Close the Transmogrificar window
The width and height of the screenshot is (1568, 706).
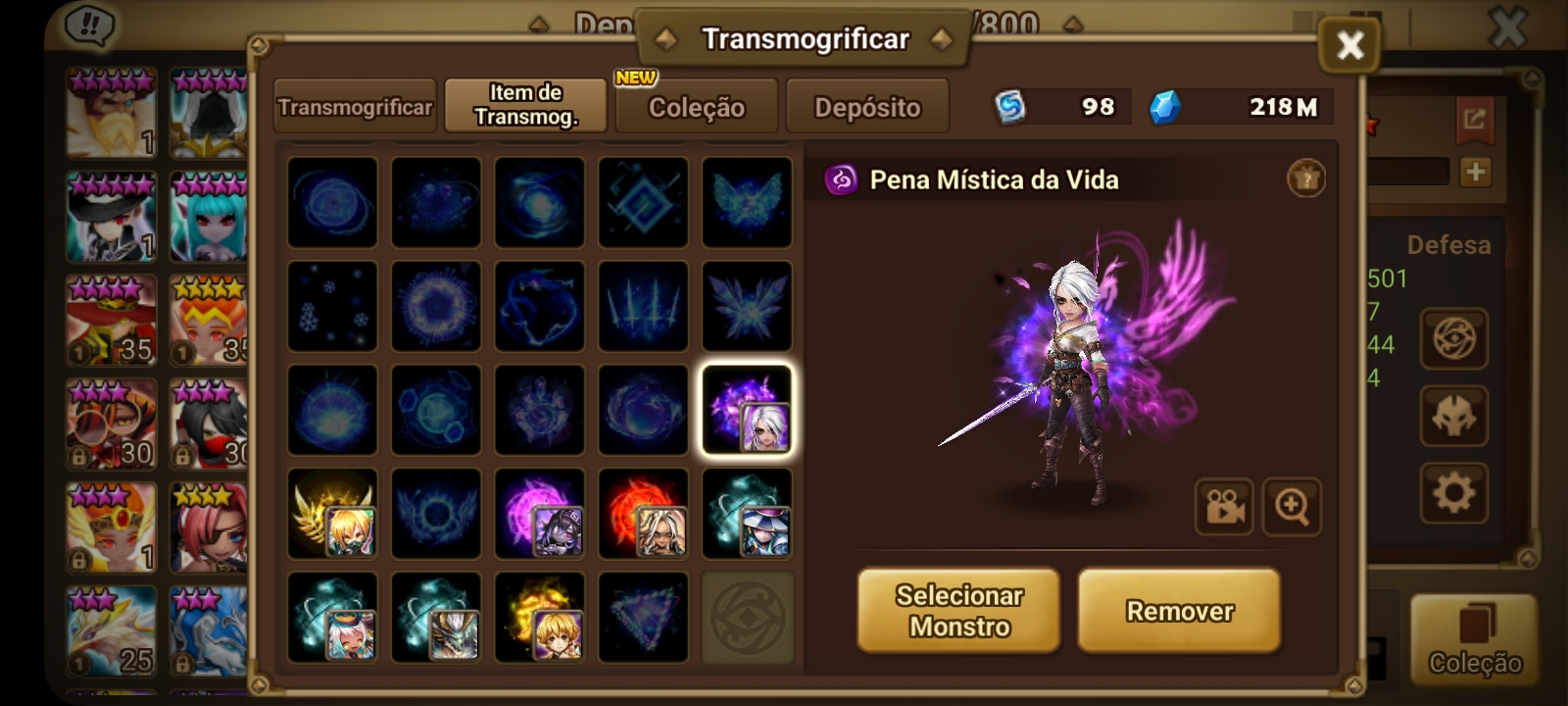(1349, 45)
